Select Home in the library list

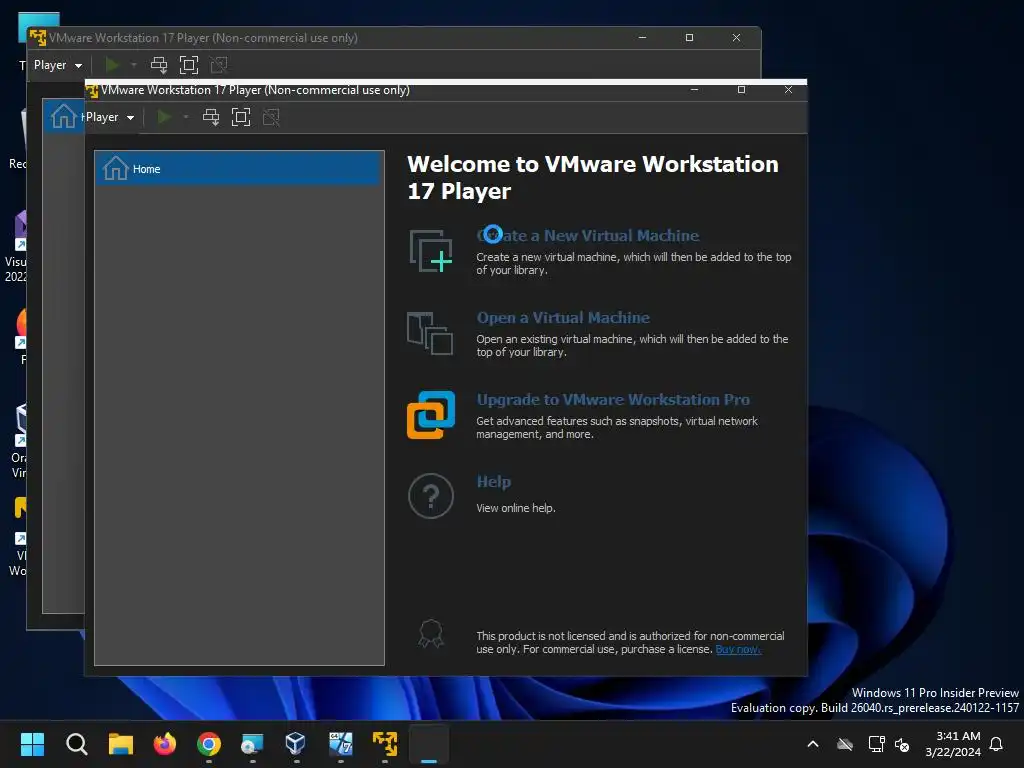[239, 168]
